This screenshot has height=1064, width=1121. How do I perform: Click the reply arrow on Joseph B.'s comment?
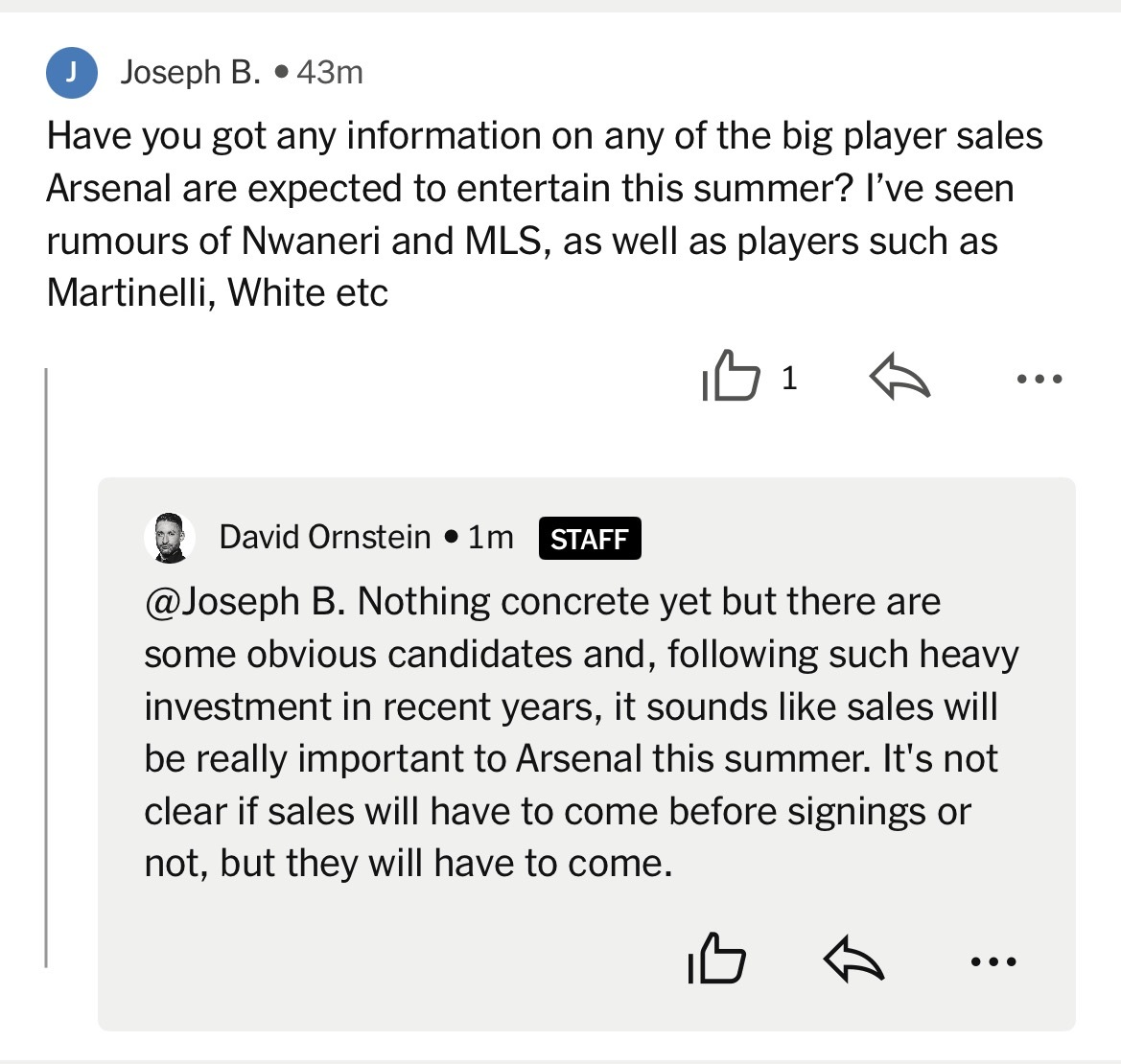[898, 379]
